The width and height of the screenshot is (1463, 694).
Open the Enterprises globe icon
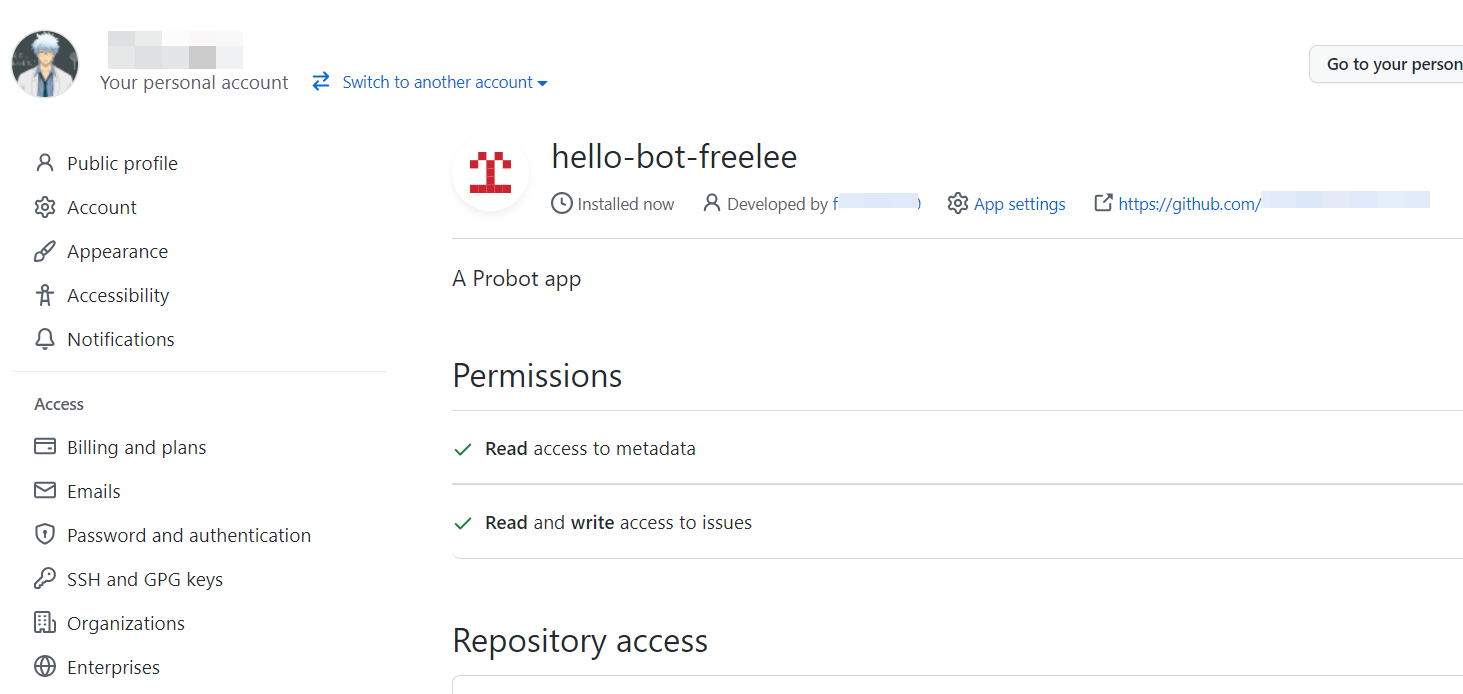(45, 667)
